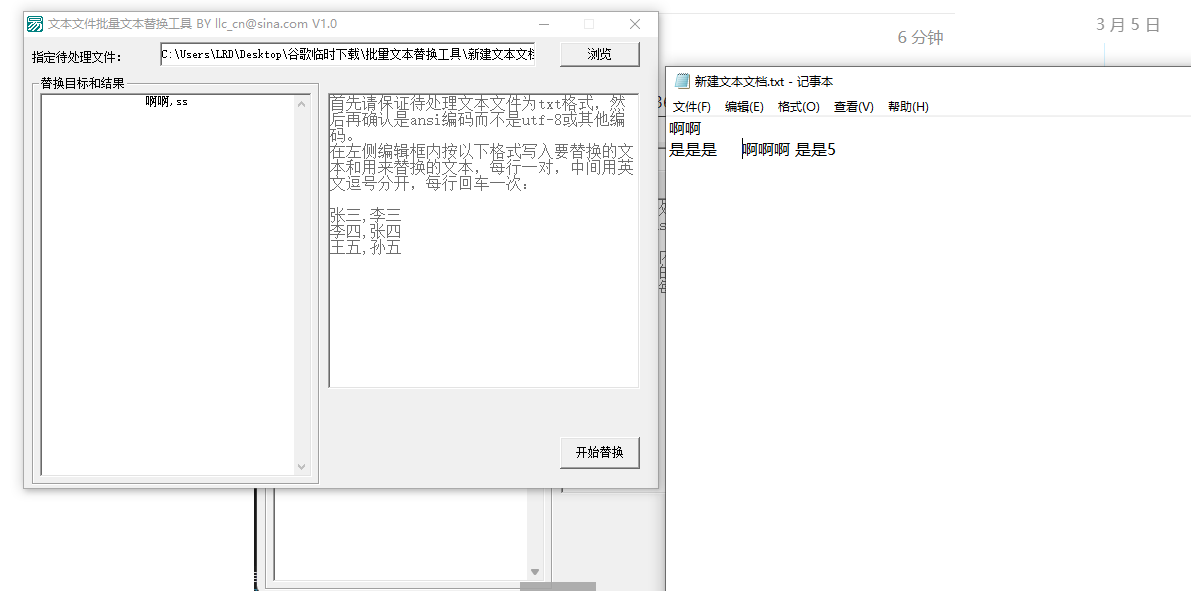Click the up arrow of the replacement list scrollbar

[302, 104]
